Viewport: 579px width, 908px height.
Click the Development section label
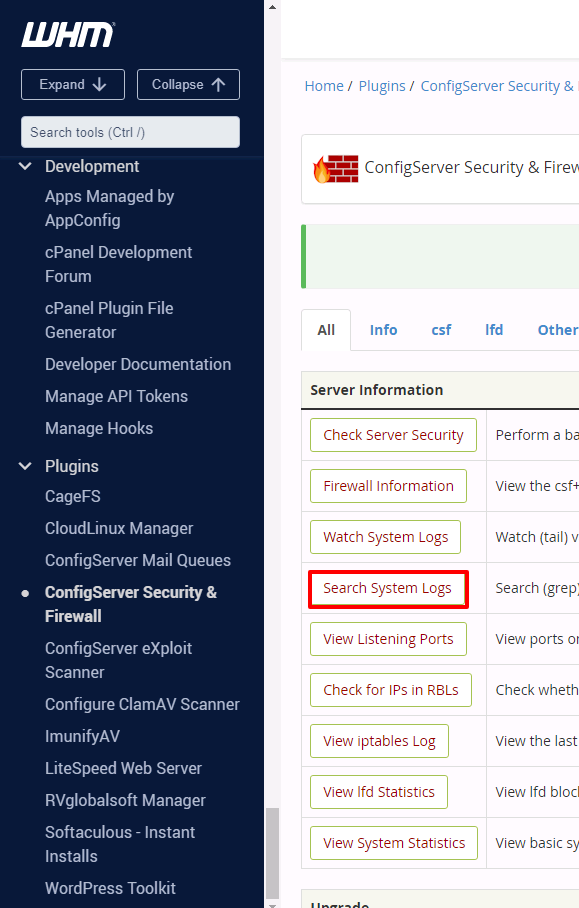click(x=92, y=166)
